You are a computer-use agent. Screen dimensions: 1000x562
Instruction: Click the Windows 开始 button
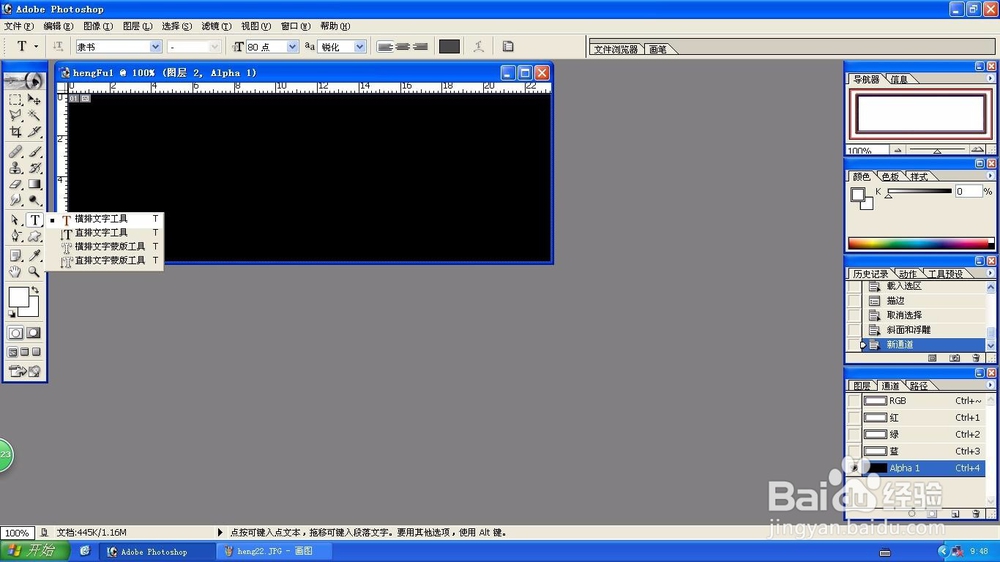coord(34,551)
